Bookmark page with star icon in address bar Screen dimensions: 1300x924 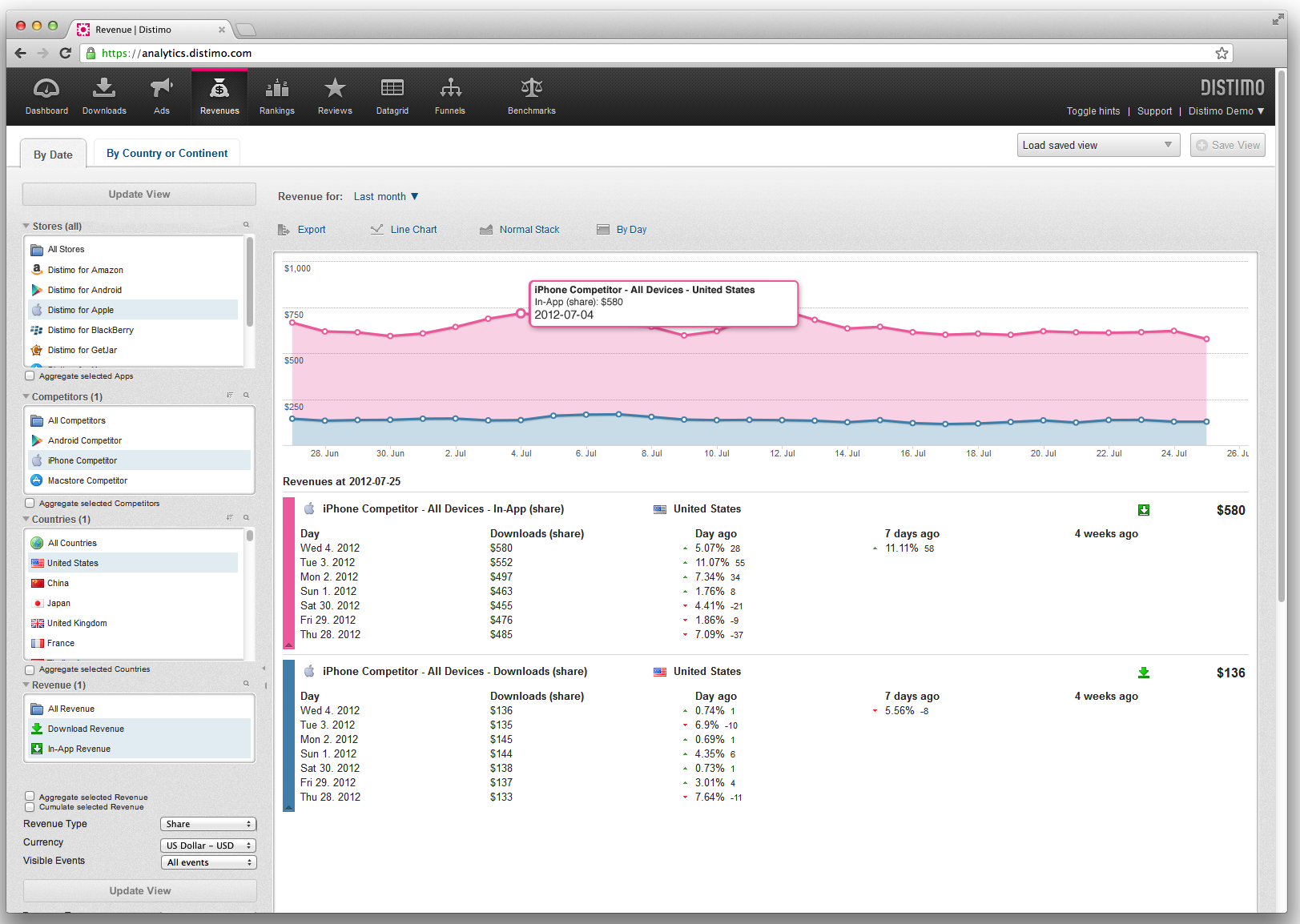[x=1222, y=54]
